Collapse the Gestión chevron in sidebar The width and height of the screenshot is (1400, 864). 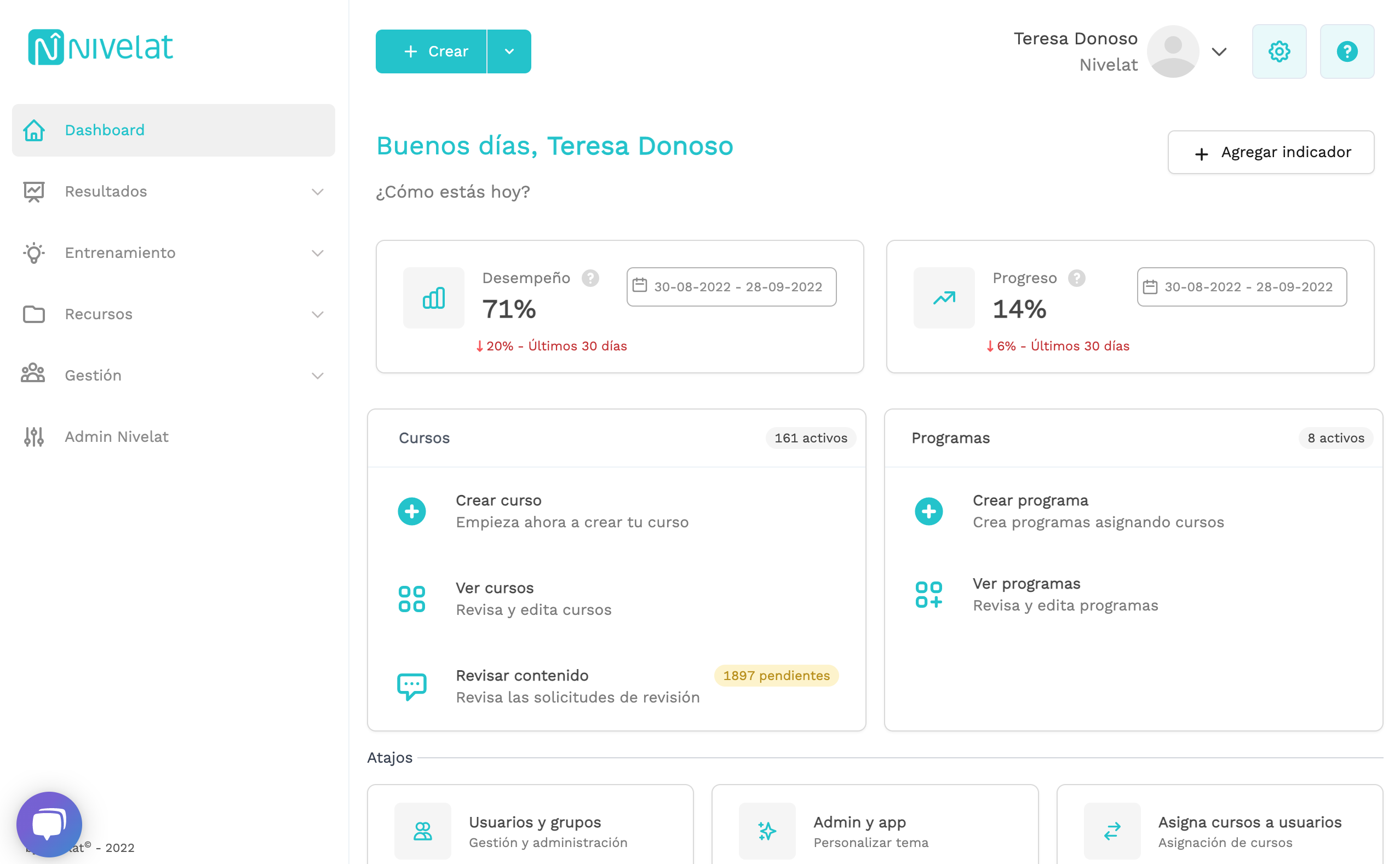click(x=318, y=376)
